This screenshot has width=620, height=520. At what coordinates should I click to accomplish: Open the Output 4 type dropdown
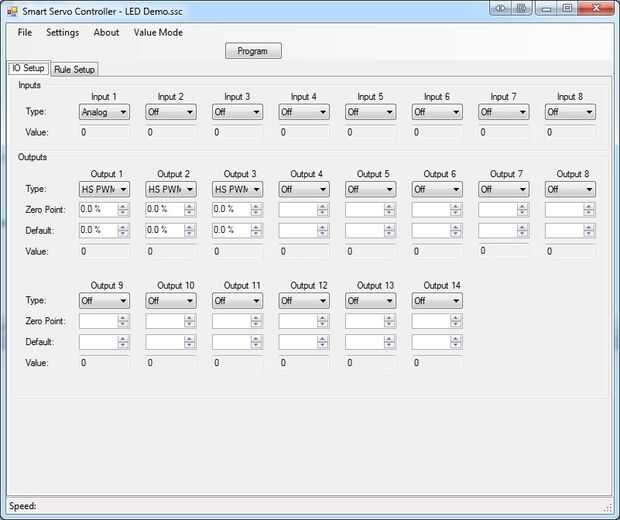pos(304,189)
